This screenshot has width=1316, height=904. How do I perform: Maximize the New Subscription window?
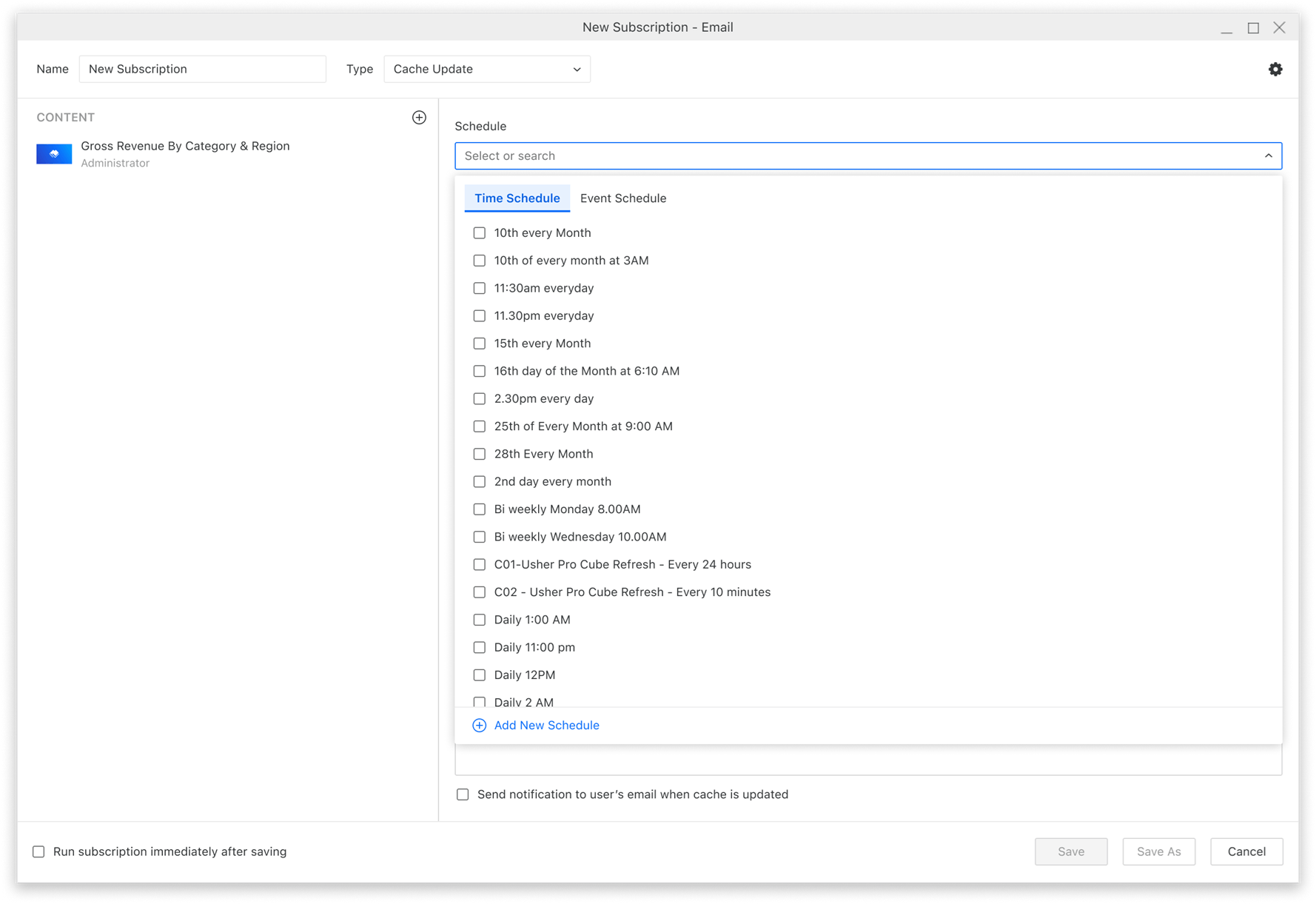coord(1253,27)
